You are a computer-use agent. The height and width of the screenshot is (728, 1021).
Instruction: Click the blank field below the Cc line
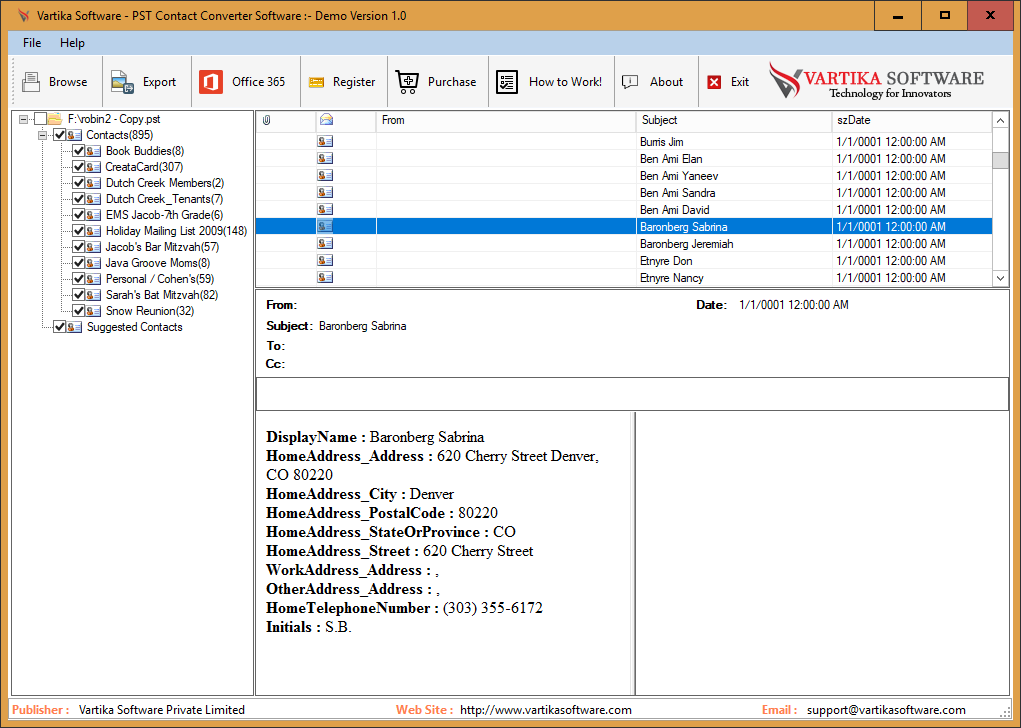pos(632,394)
